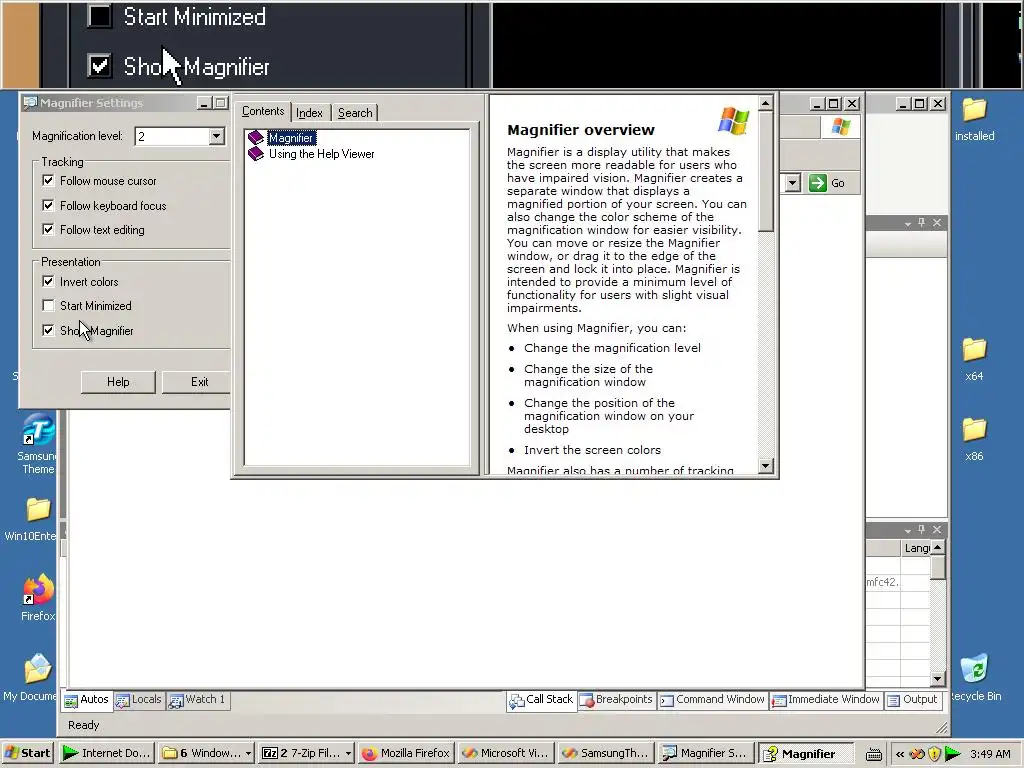
Task: Open the Command Window tab
Action: pyautogui.click(x=712, y=699)
